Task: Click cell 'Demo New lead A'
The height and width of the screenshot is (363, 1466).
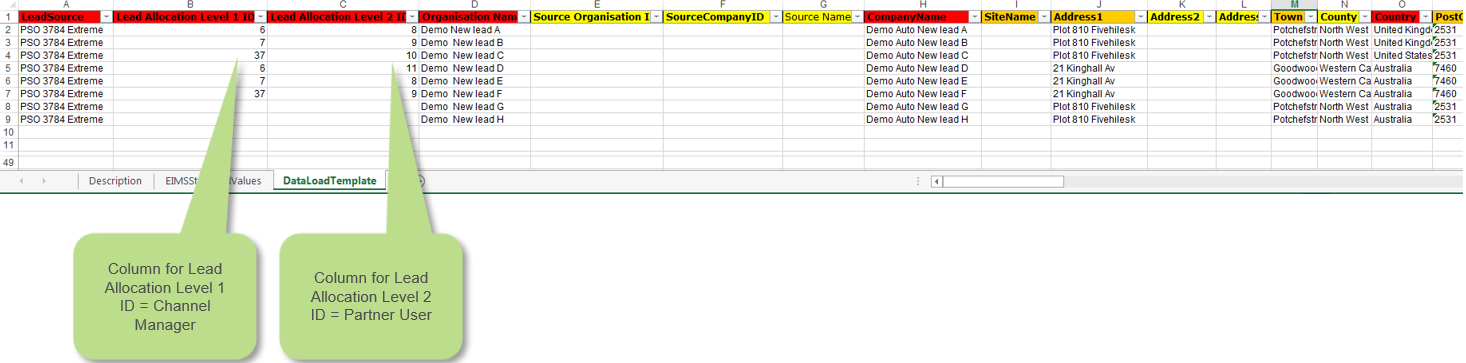Action: coord(474,30)
